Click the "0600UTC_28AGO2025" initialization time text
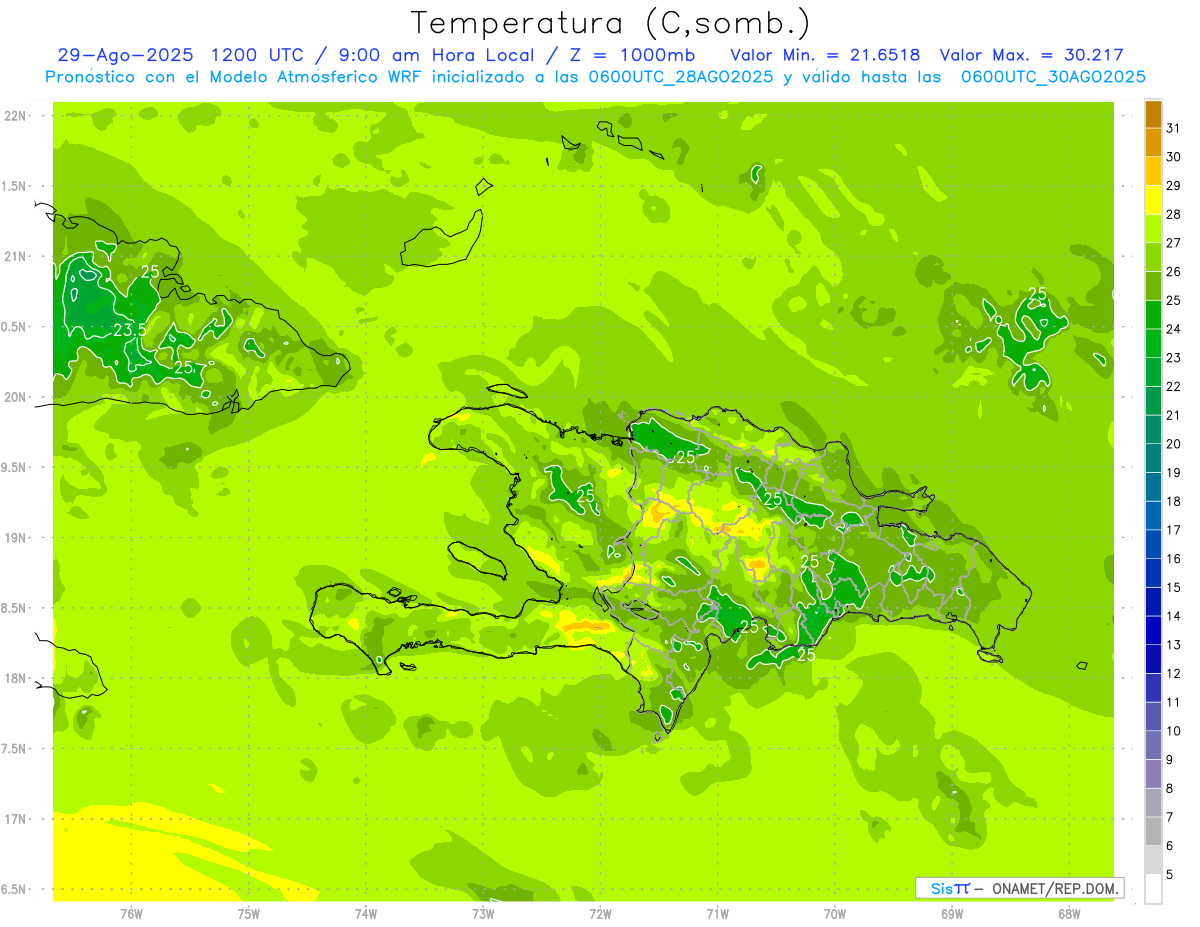Image resolution: width=1200 pixels, height=927 pixels. 682,77
